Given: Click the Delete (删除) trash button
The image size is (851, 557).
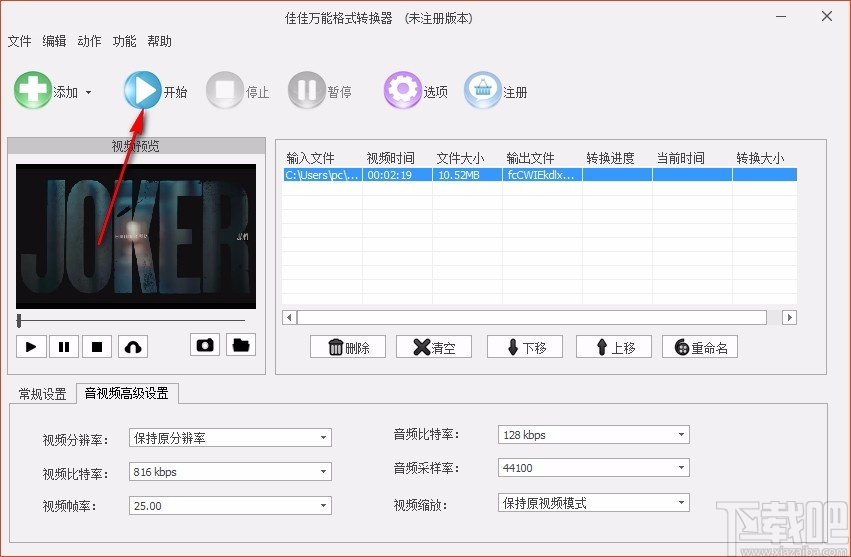Looking at the screenshot, I should 348,346.
